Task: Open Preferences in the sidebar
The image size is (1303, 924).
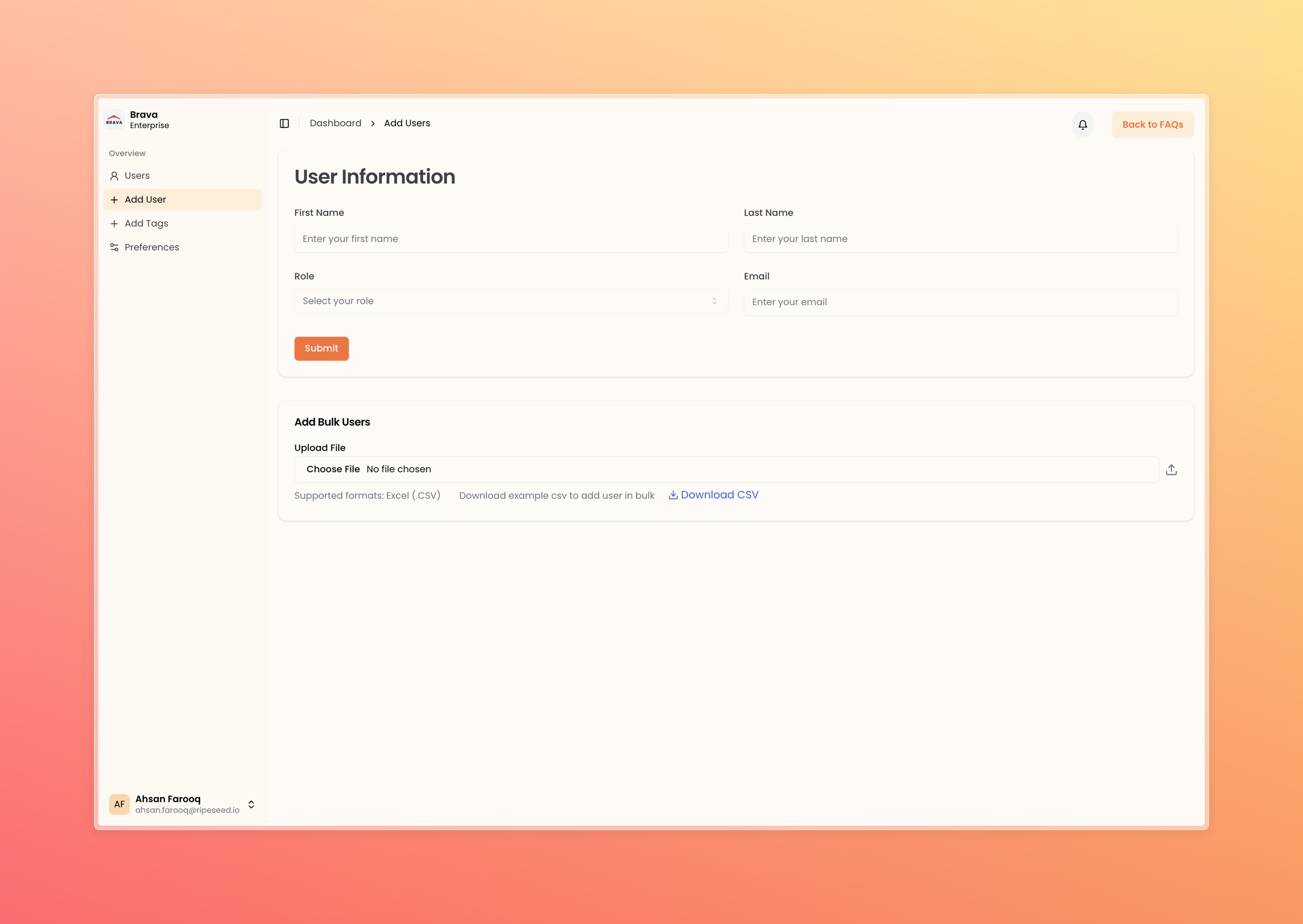Action: [x=183, y=247]
